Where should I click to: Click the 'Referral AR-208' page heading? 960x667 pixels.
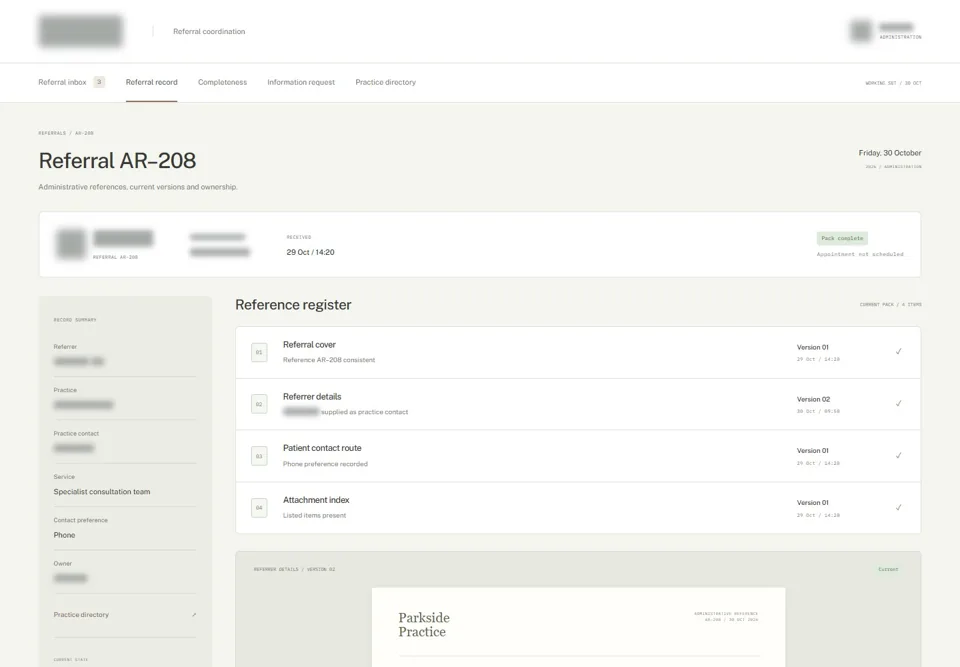coord(117,160)
